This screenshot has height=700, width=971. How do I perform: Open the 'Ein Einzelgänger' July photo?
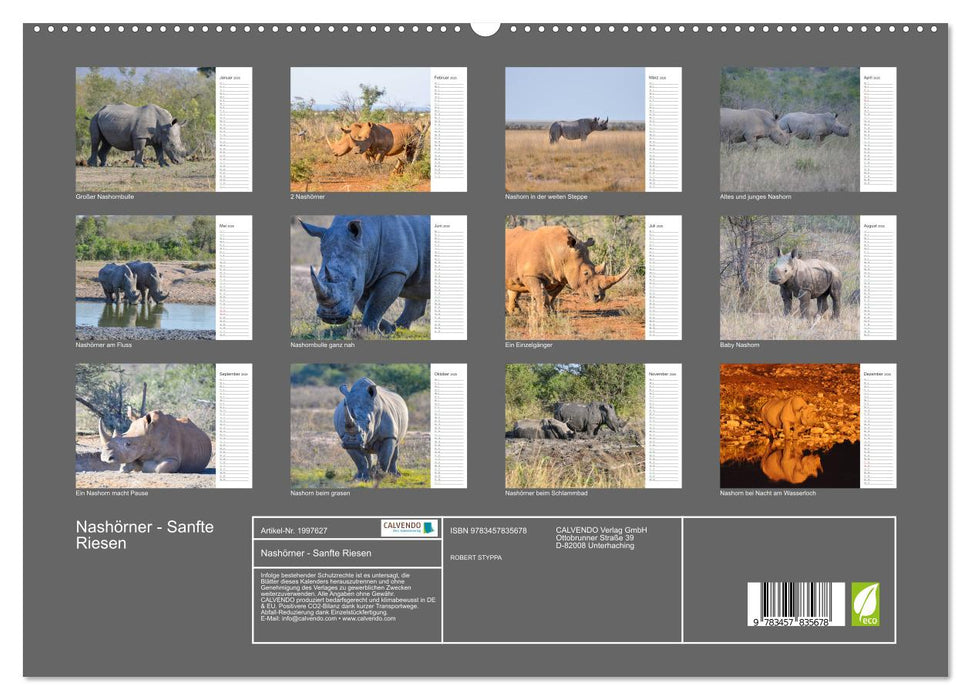pos(575,278)
